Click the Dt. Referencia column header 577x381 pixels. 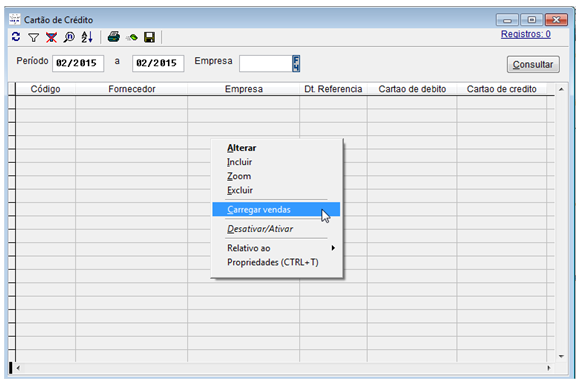(333, 89)
